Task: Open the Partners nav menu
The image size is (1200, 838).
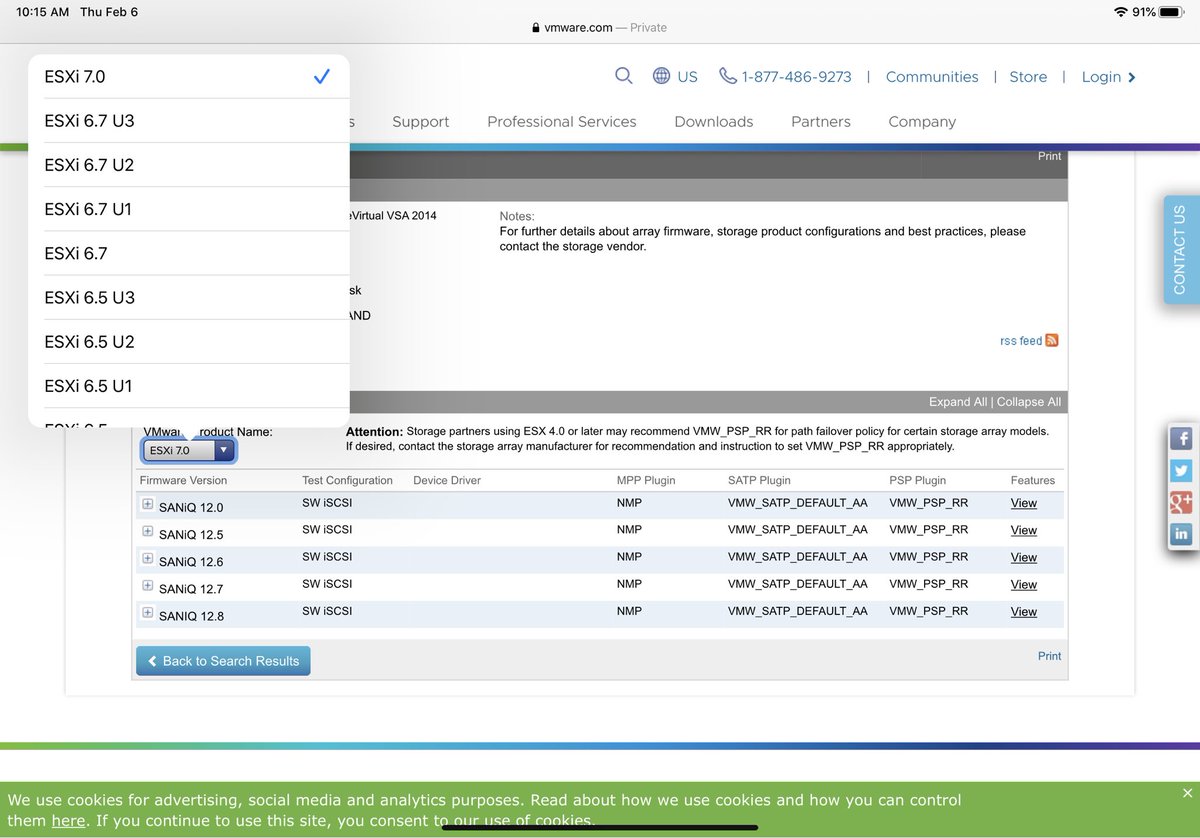Action: (821, 122)
